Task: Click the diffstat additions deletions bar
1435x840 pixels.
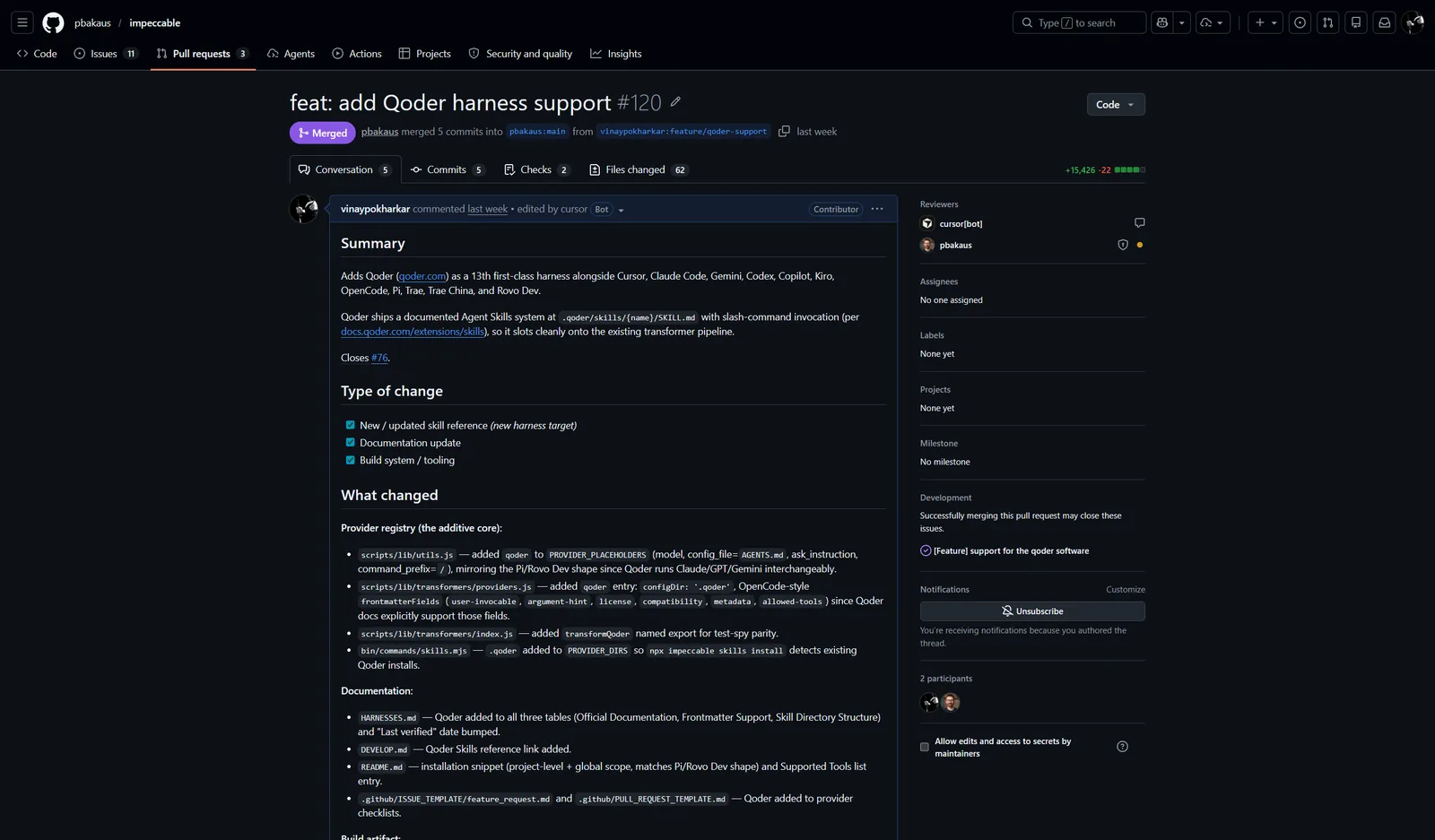Action: [1130, 169]
